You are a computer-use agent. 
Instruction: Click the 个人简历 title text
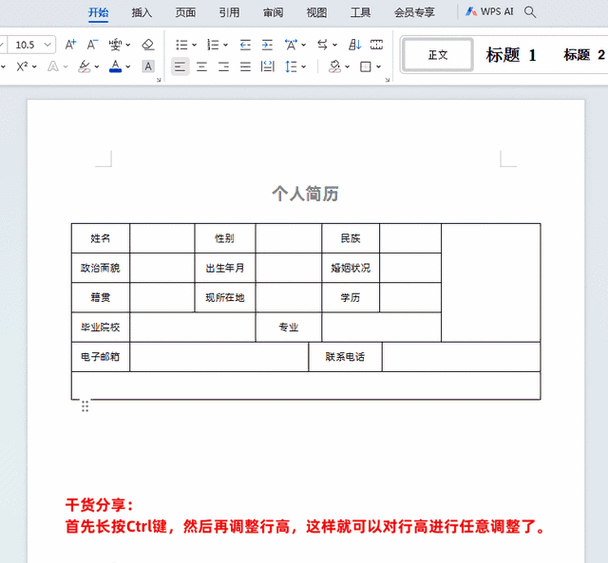coord(305,193)
